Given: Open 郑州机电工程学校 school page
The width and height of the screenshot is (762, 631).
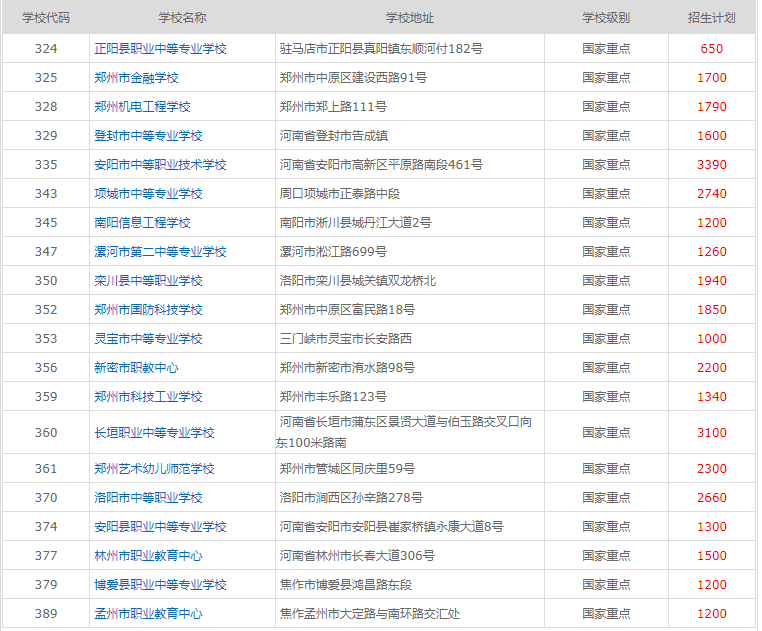Looking at the screenshot, I should 142,107.
